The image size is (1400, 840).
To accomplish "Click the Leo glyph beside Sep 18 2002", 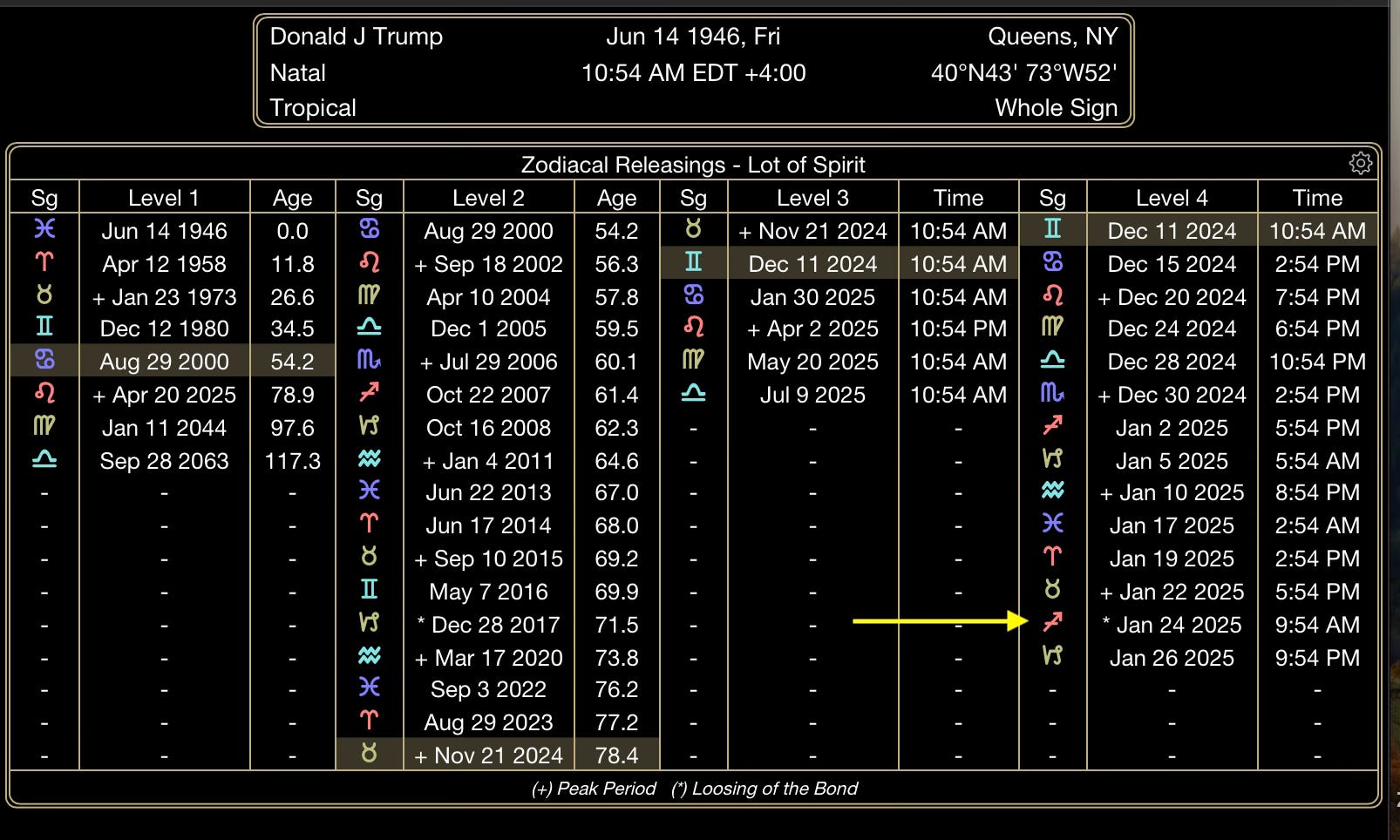I will (x=369, y=262).
